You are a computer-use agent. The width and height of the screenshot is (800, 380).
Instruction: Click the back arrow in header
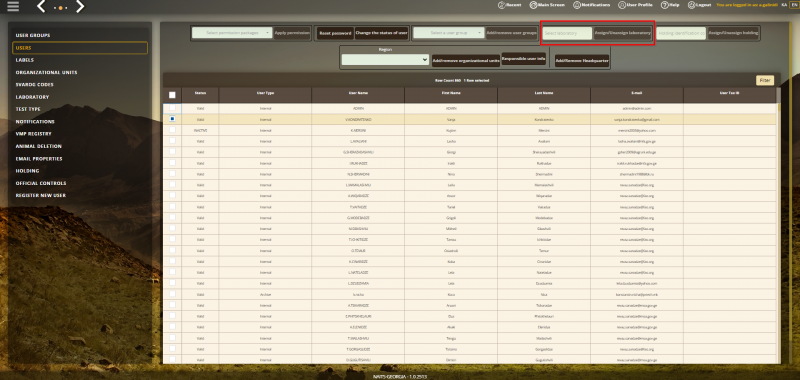click(42, 7)
